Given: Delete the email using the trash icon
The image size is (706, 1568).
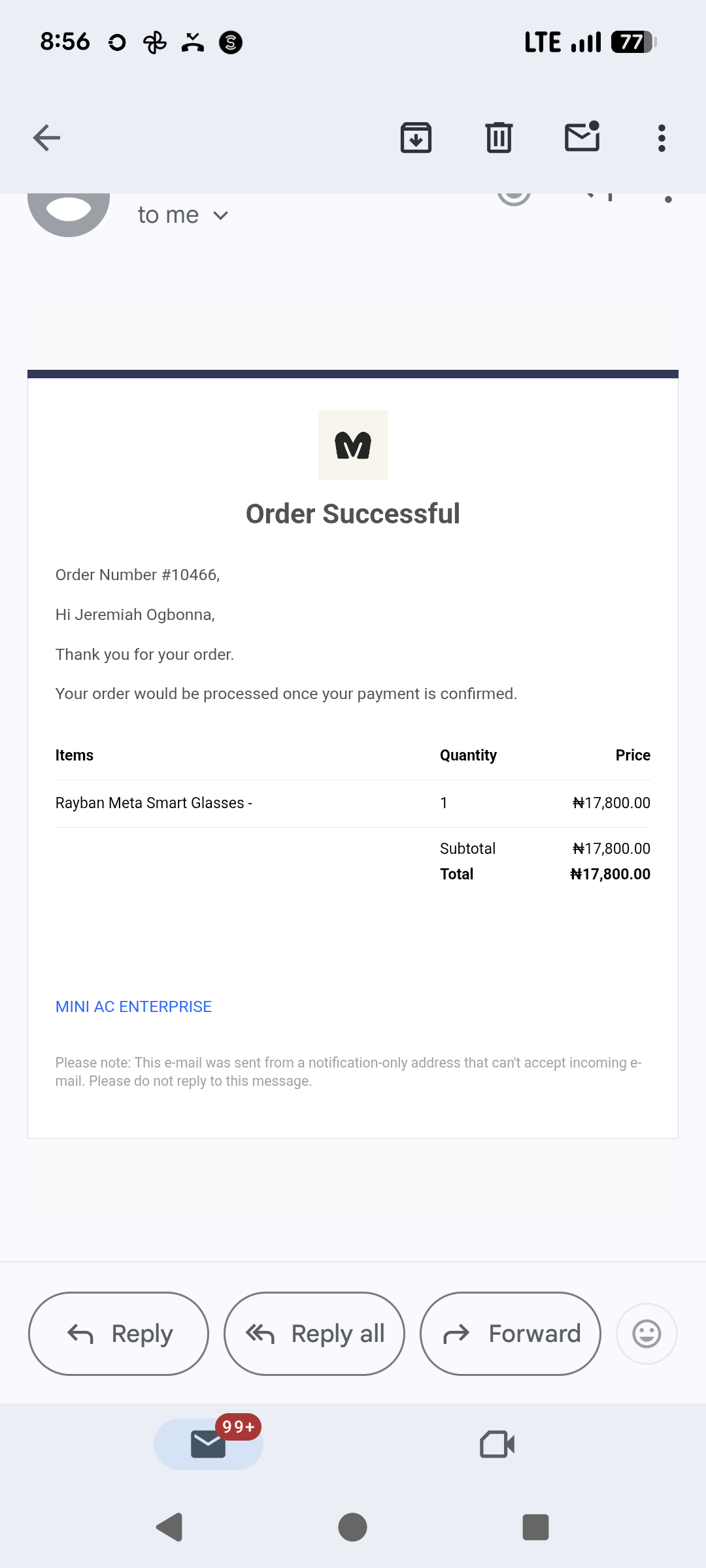Looking at the screenshot, I should tap(499, 138).
